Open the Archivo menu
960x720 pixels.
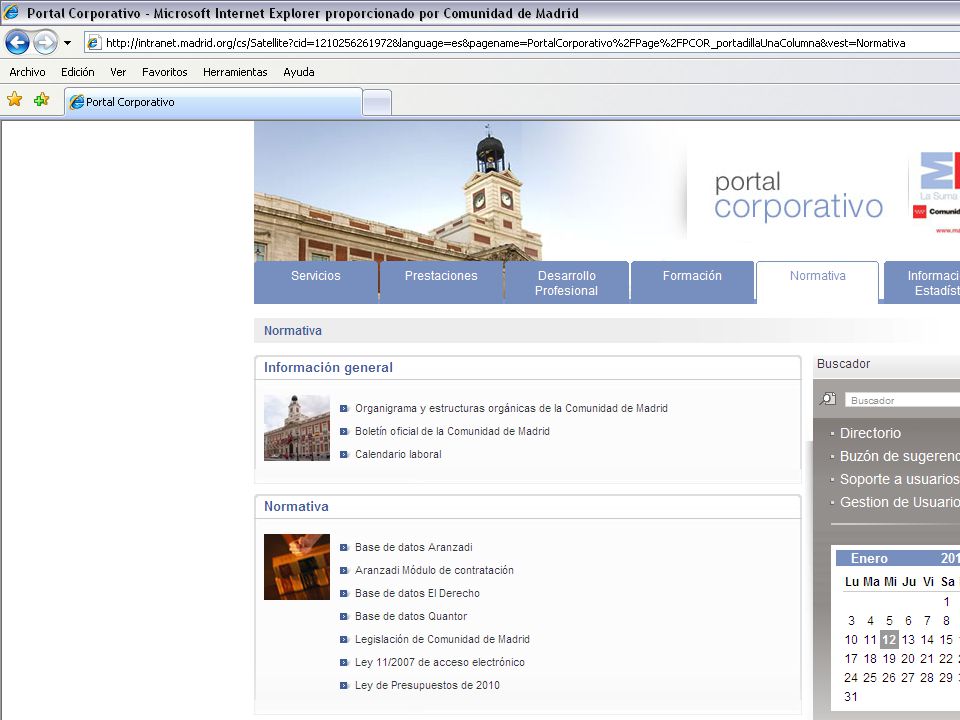(28, 72)
